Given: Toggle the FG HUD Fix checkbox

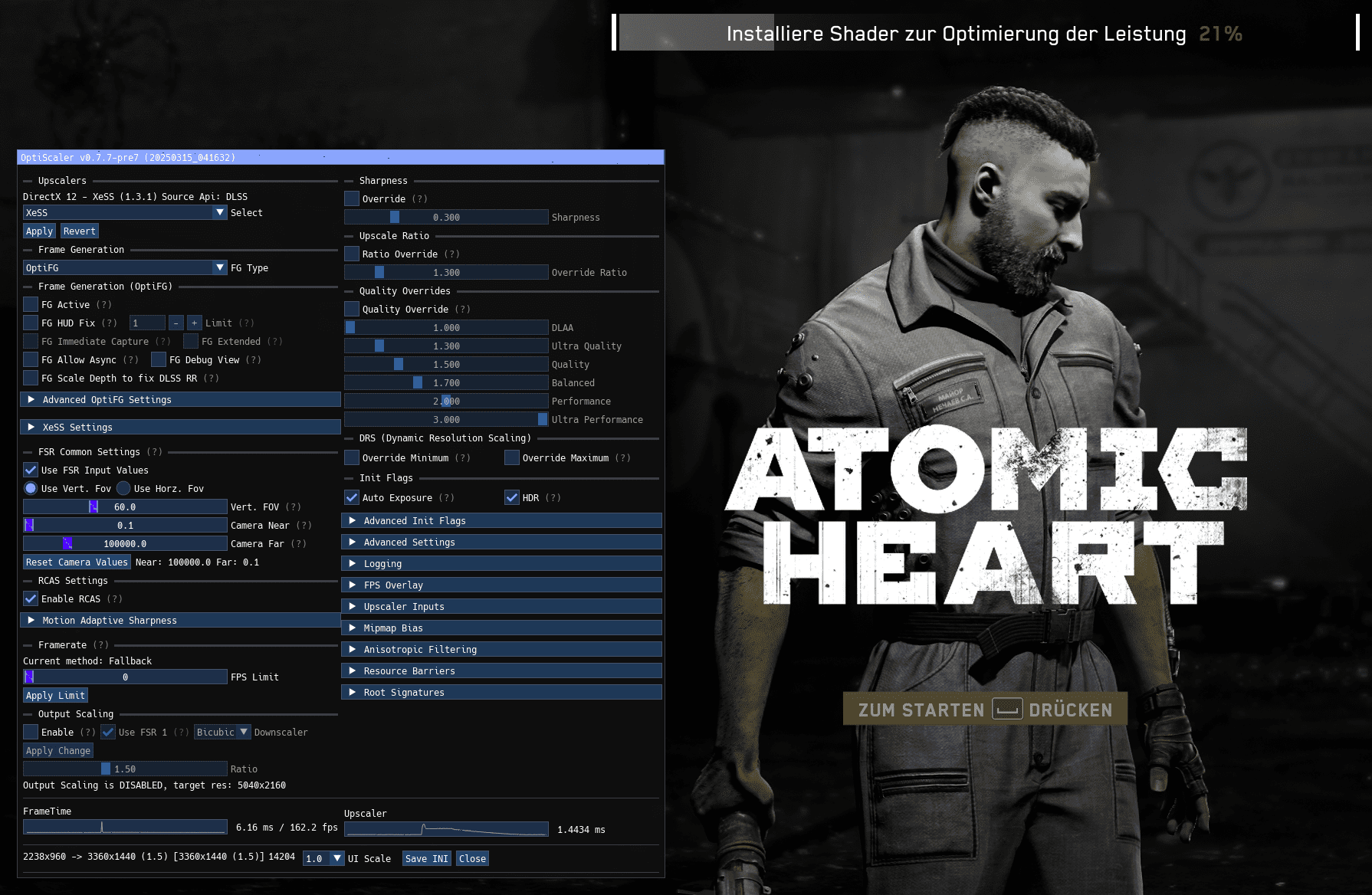Looking at the screenshot, I should coord(31,323).
